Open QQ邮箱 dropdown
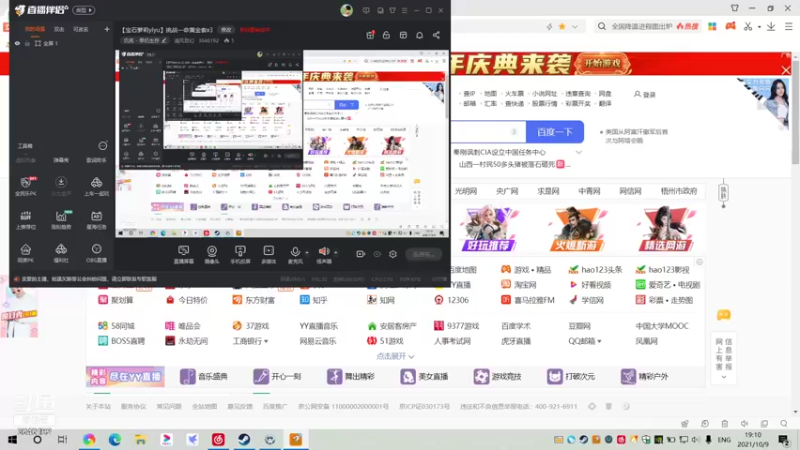Image resolution: width=800 pixels, height=450 pixels. coord(585,341)
